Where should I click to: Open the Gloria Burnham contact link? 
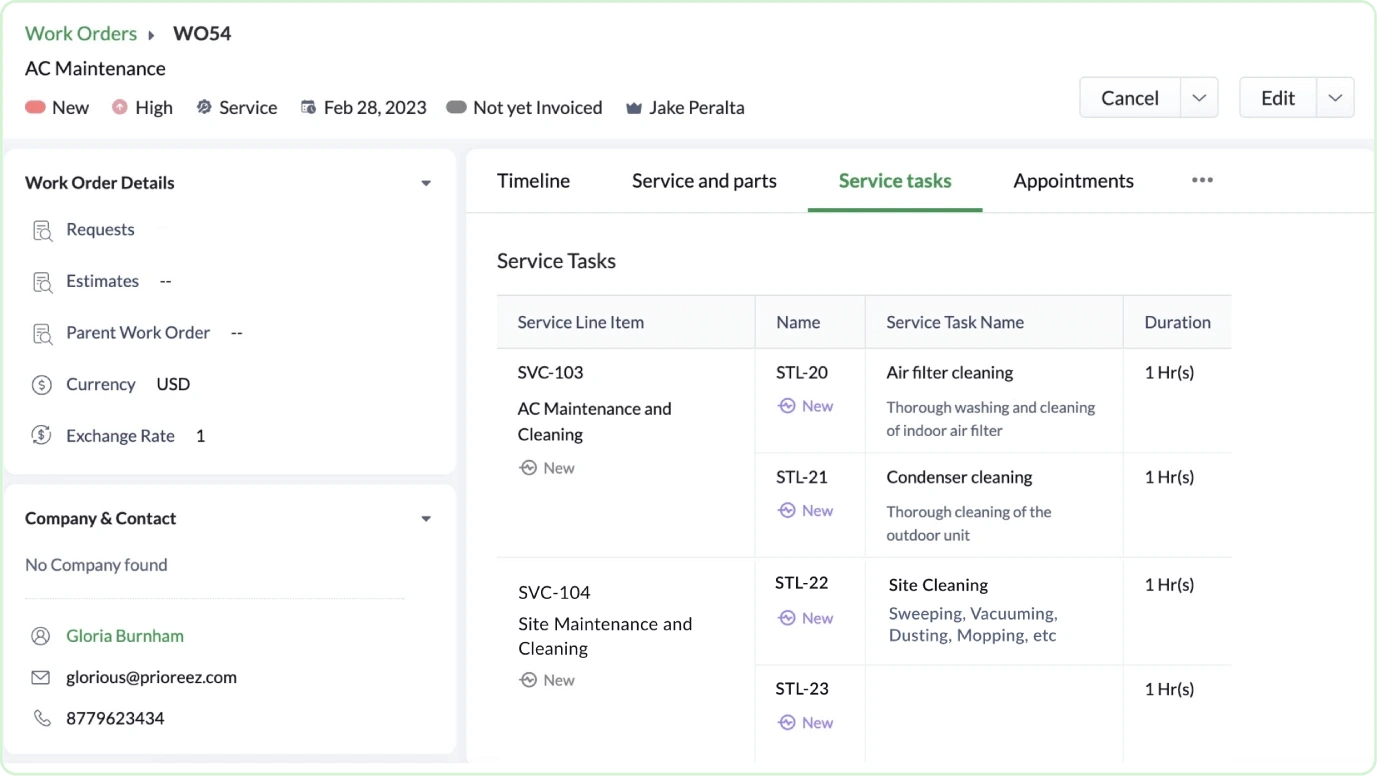(x=125, y=636)
